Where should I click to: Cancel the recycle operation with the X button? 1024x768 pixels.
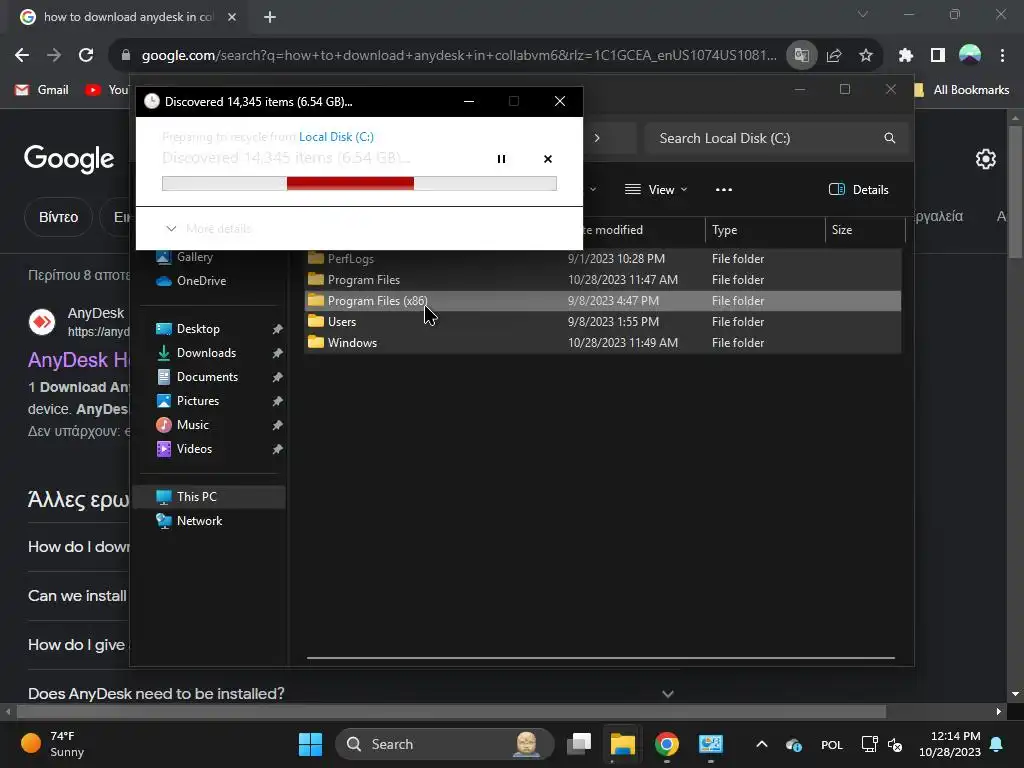547,159
